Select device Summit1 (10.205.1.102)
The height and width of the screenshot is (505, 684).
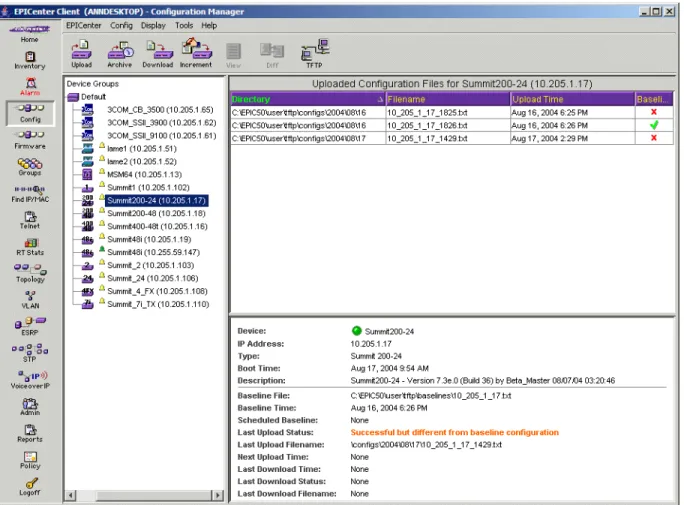148,188
